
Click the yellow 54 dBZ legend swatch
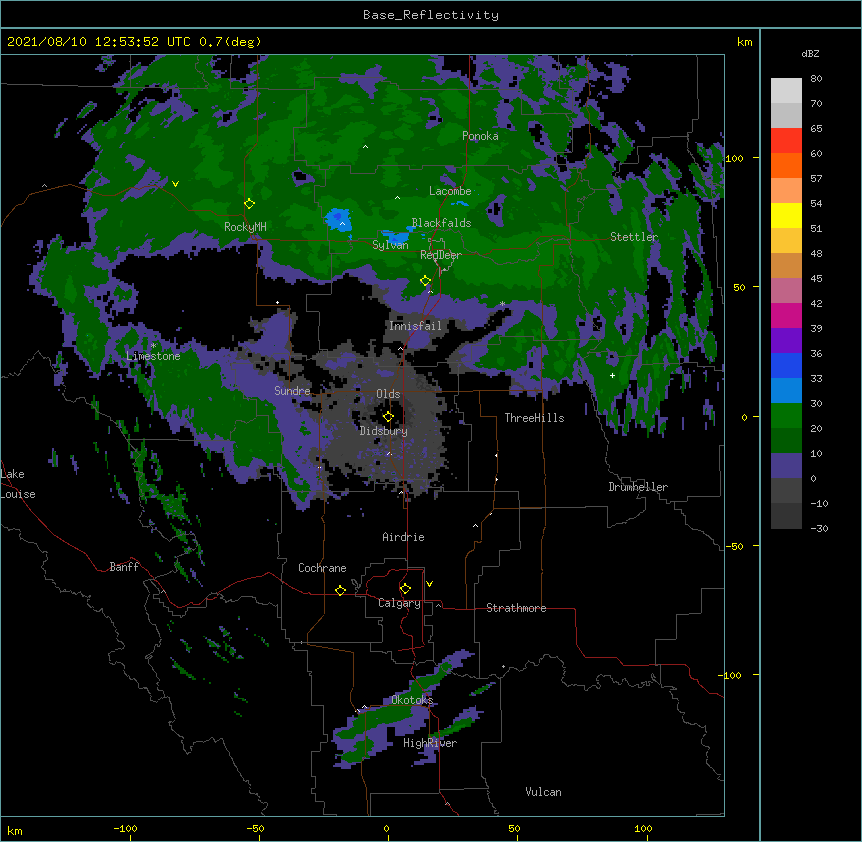pos(786,215)
